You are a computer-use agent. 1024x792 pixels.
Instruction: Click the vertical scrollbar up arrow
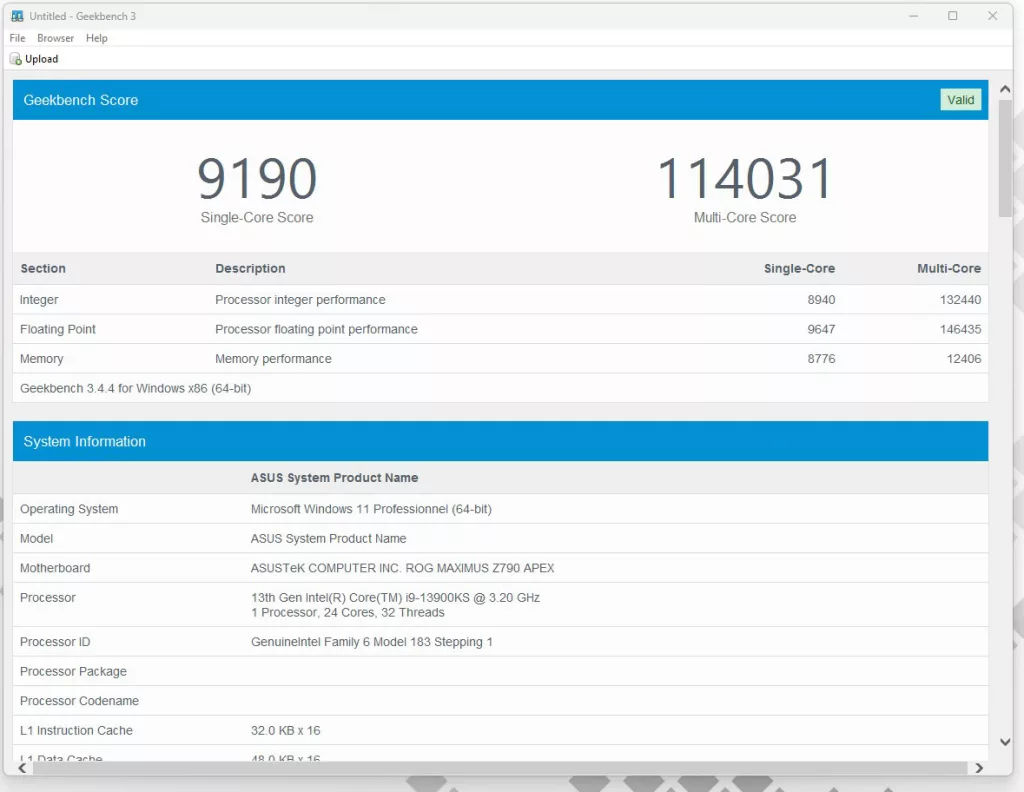tap(1005, 89)
